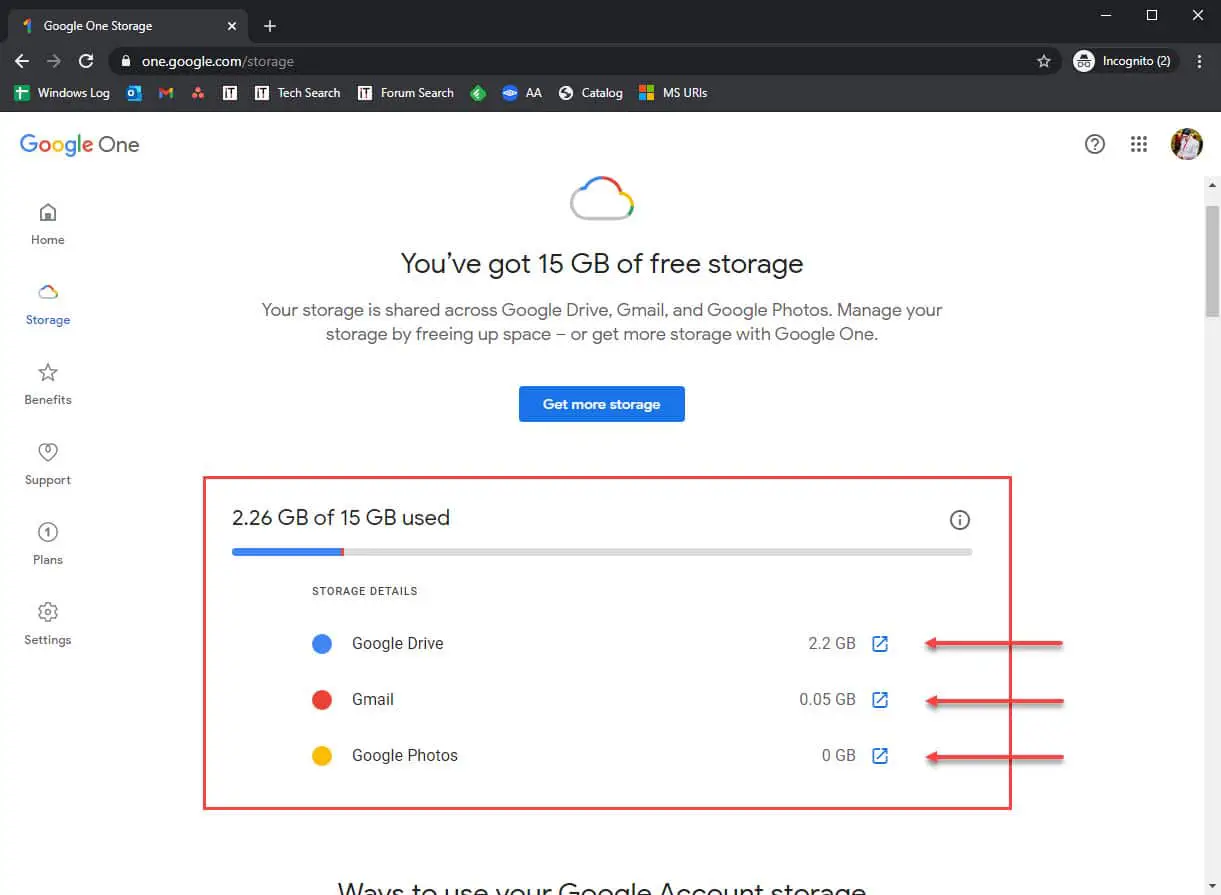Open Google Photos storage external link icon

880,755
